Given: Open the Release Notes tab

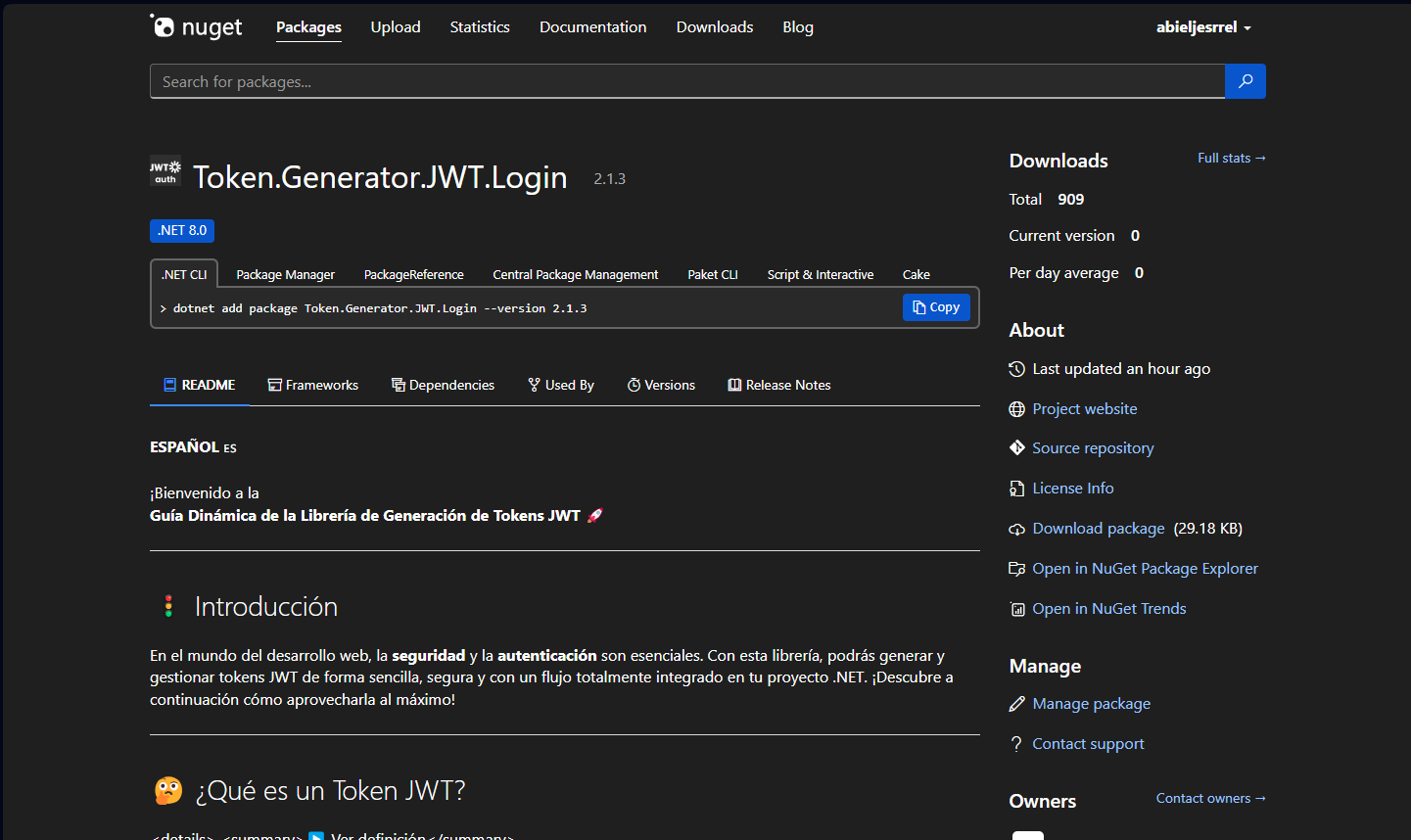Looking at the screenshot, I should (779, 385).
